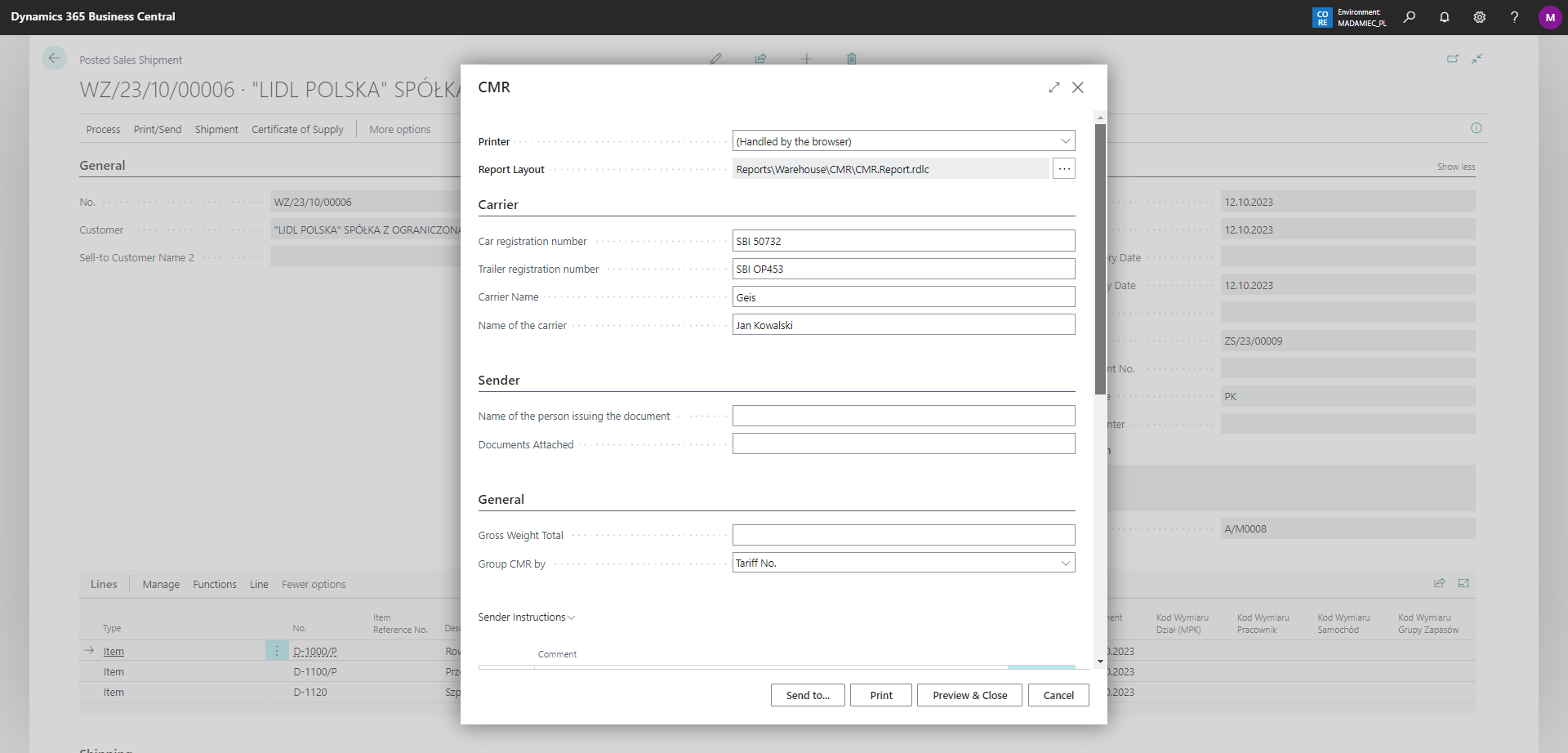The height and width of the screenshot is (753, 1568).
Task: Click the share icon on shipment page
Action: (761, 59)
